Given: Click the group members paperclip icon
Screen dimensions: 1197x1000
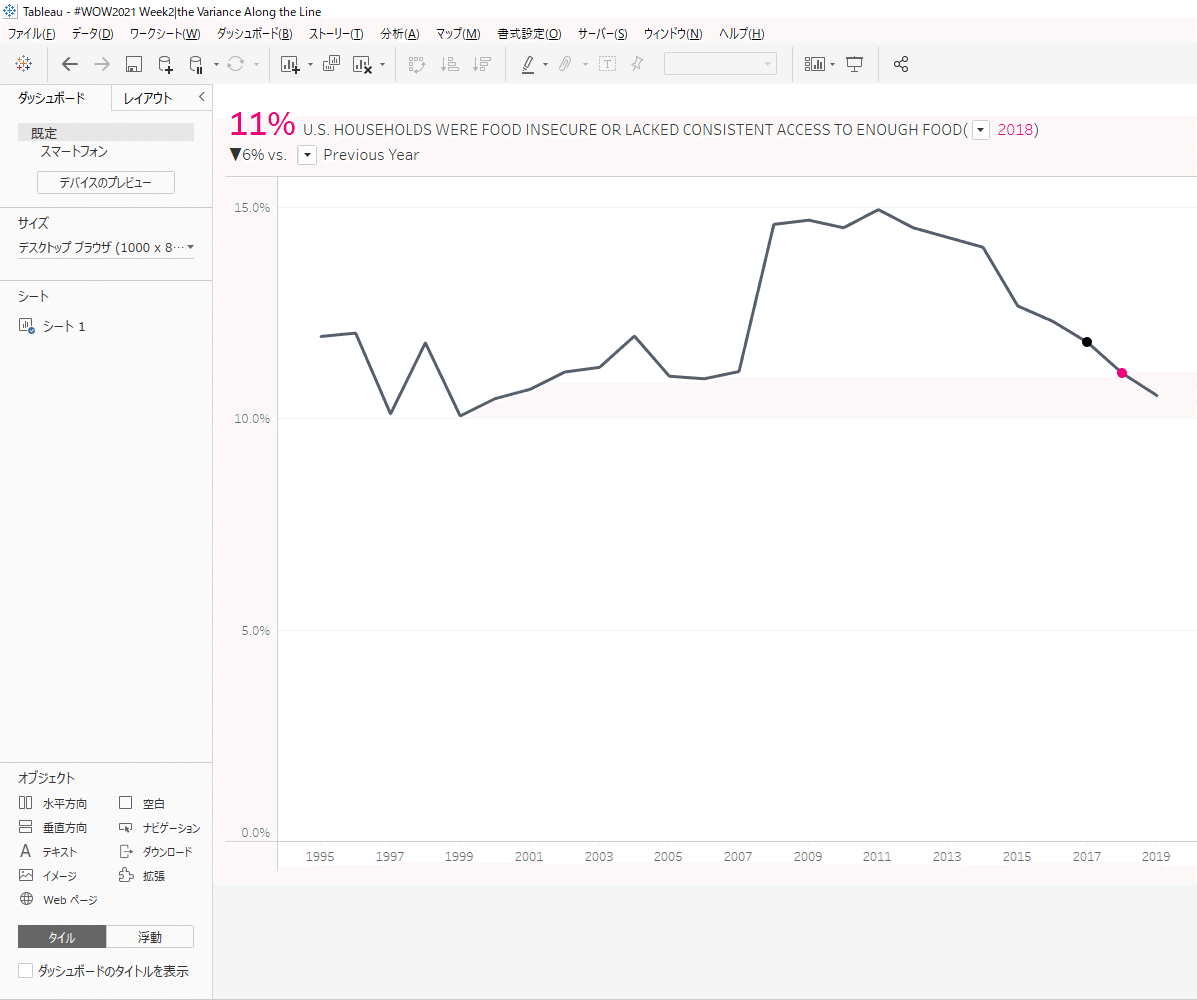Looking at the screenshot, I should pos(565,64).
